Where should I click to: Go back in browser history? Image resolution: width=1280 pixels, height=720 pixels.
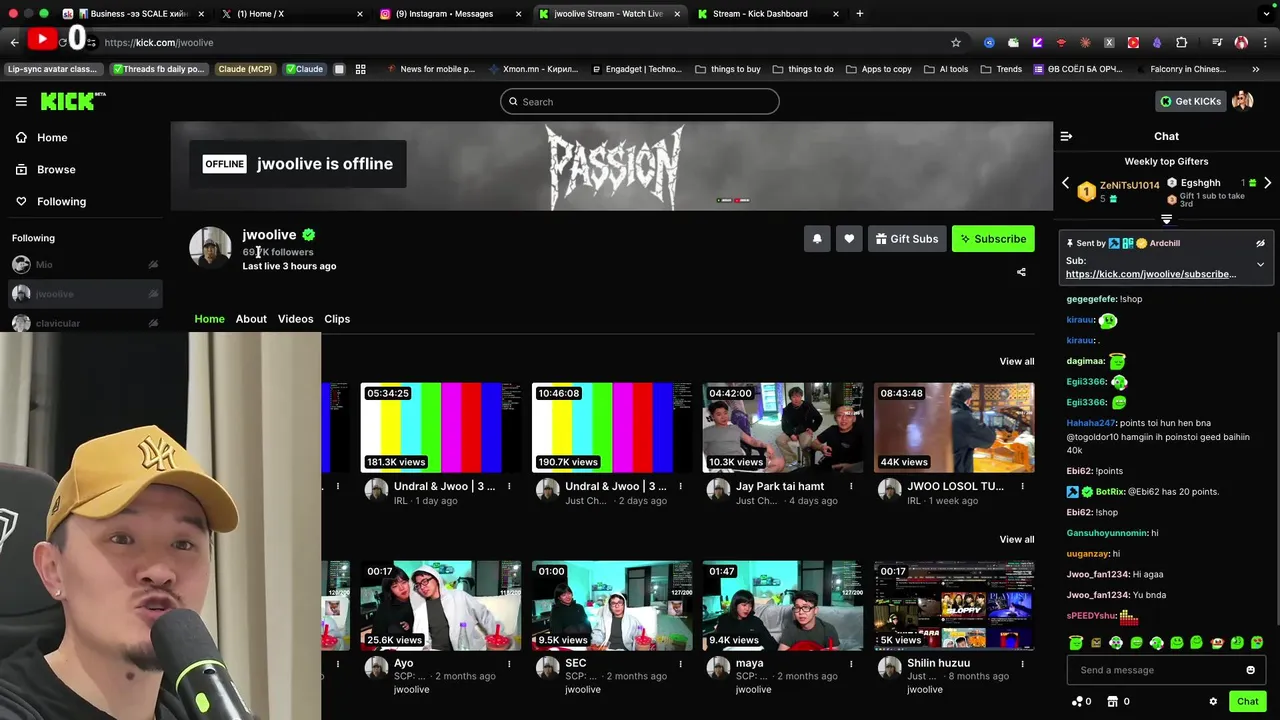(x=14, y=42)
